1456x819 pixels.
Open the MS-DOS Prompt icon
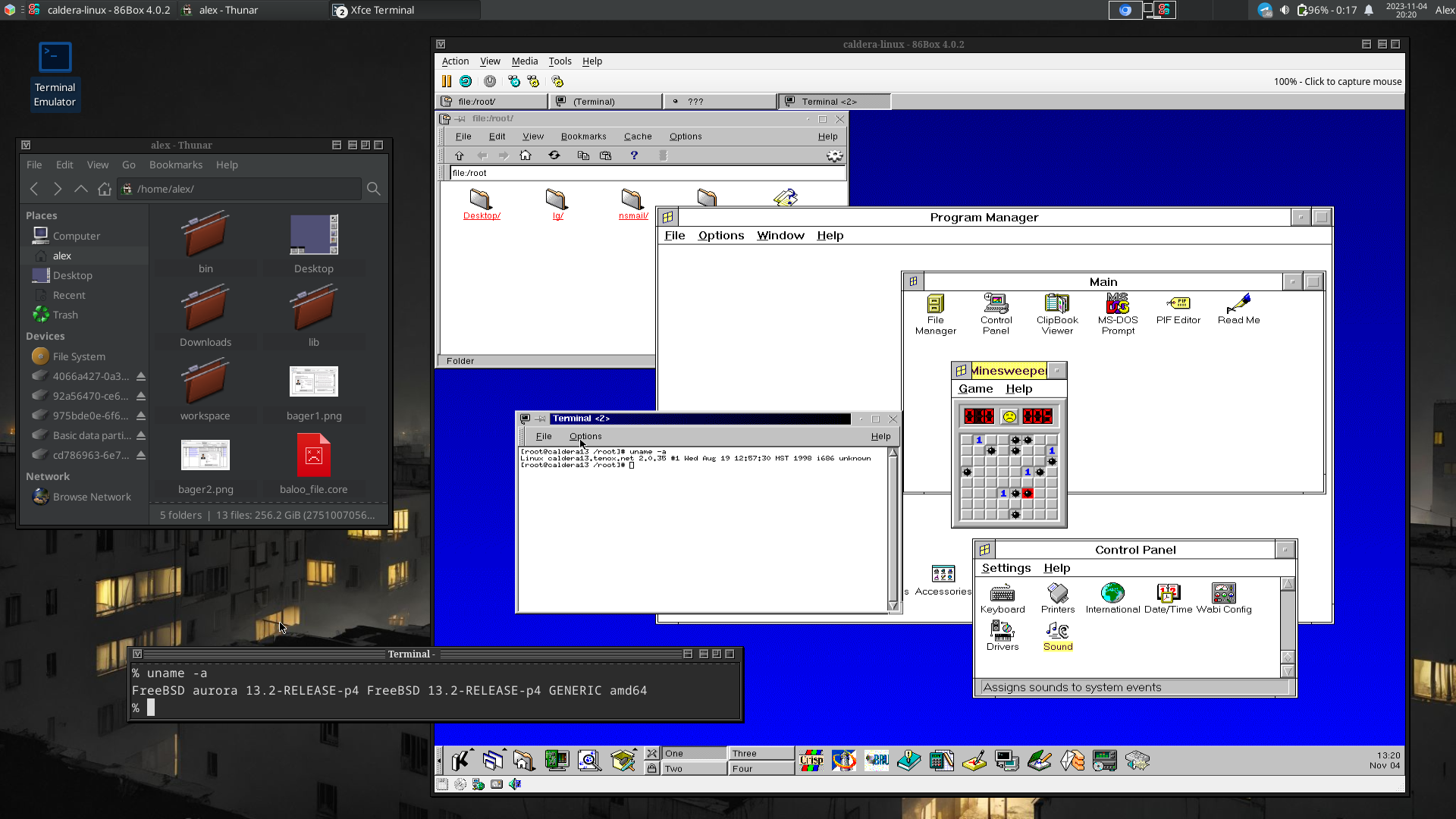pos(1118,303)
